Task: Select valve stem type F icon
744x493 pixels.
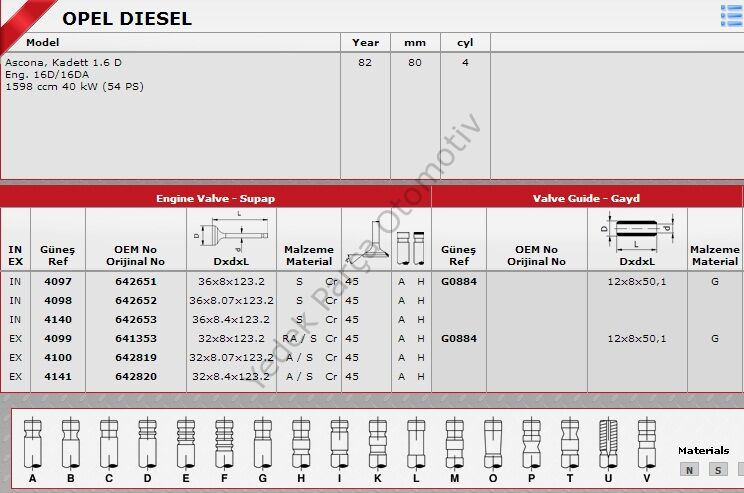Action: [x=224, y=444]
